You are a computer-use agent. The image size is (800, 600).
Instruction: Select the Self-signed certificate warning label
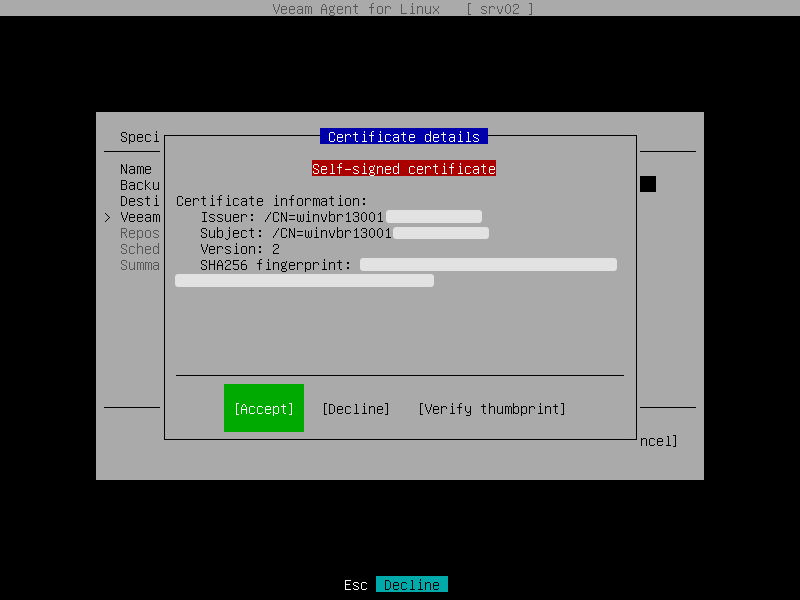[403, 168]
